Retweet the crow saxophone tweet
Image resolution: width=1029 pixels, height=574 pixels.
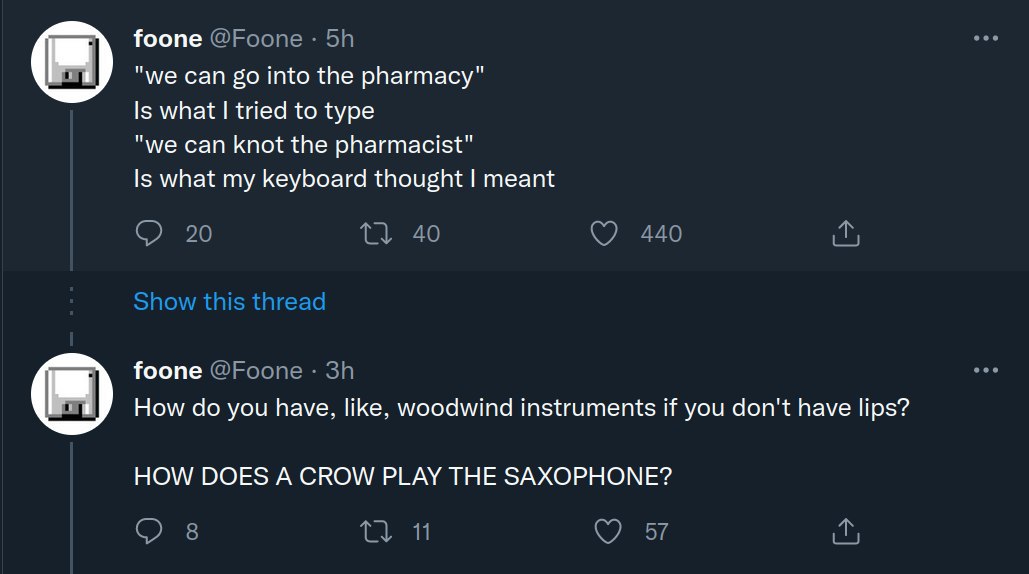(376, 532)
